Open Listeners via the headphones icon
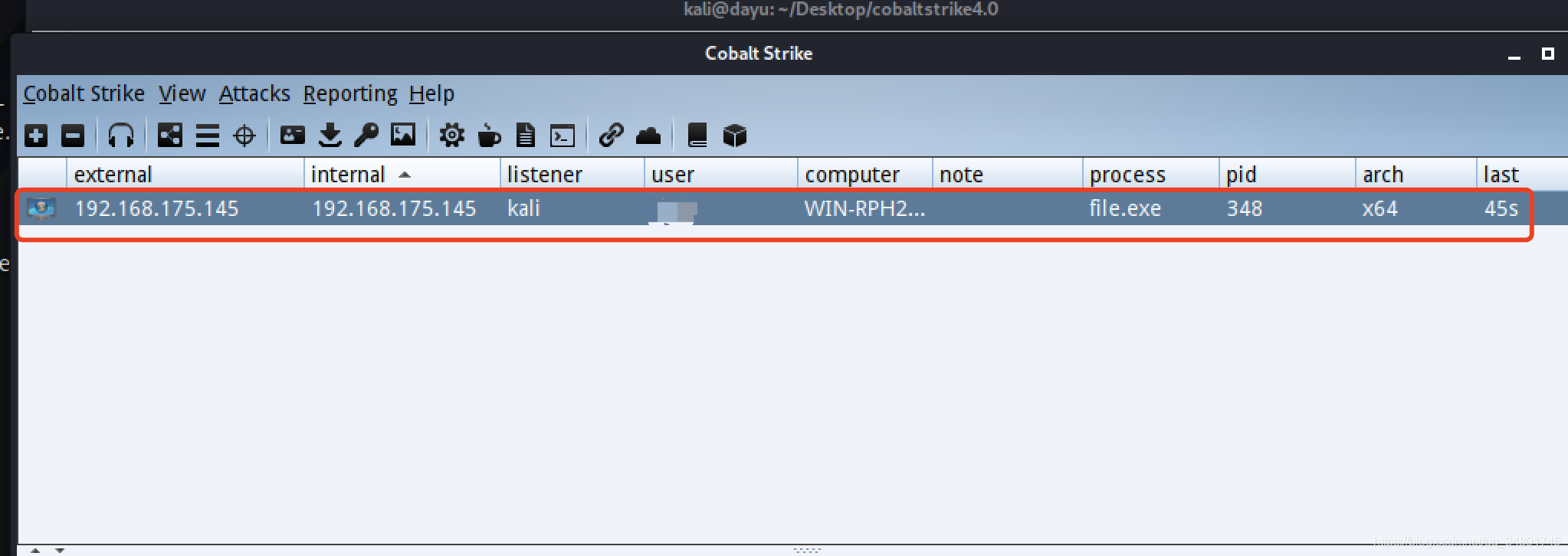Screen dimensions: 1568x556 pyautogui.click(x=121, y=136)
